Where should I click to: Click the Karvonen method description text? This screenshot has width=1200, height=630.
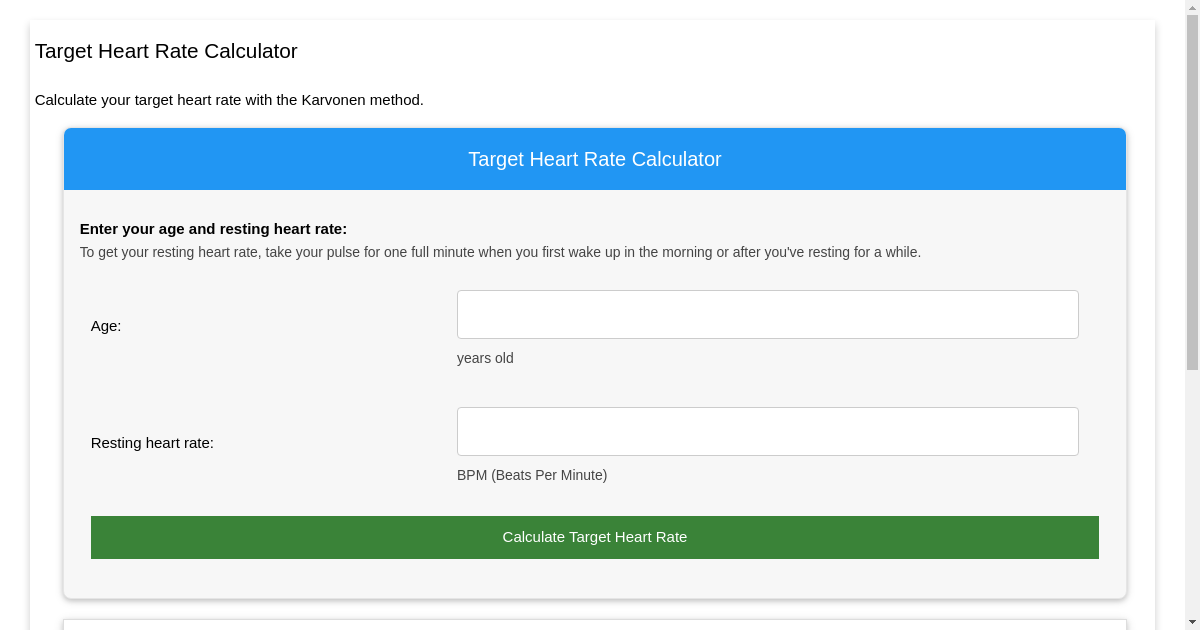coord(229,100)
